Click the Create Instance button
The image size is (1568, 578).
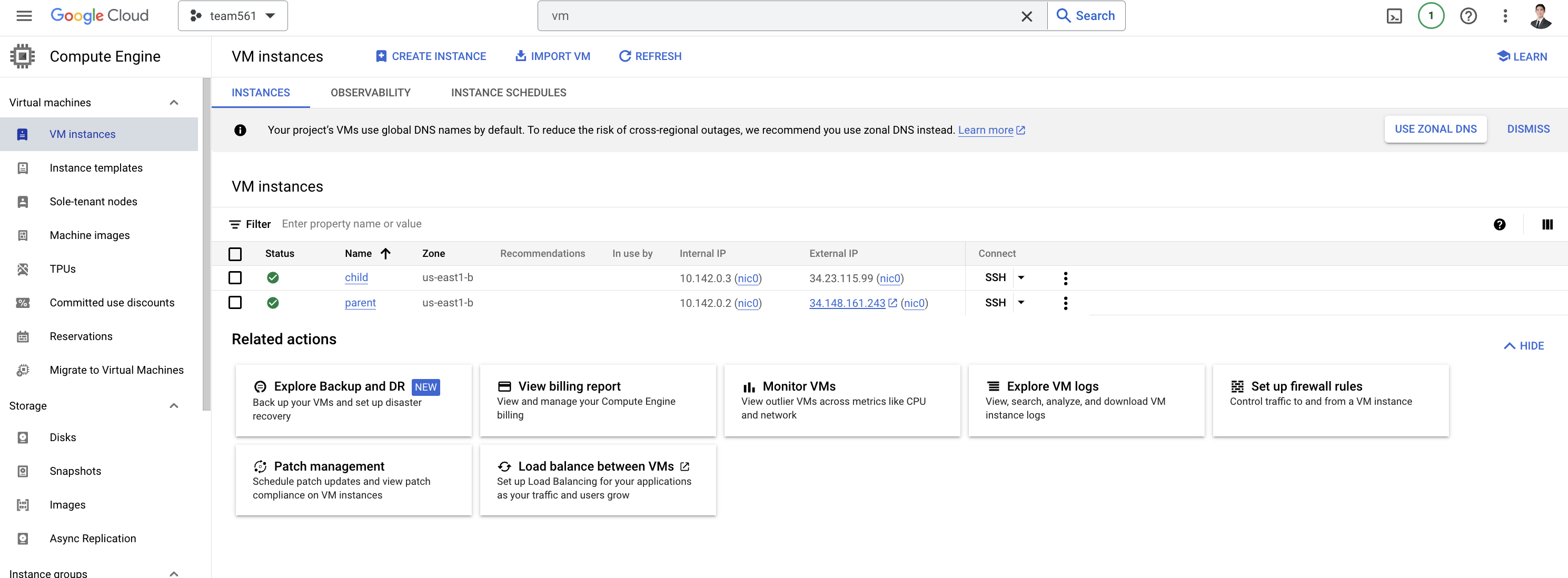click(430, 56)
